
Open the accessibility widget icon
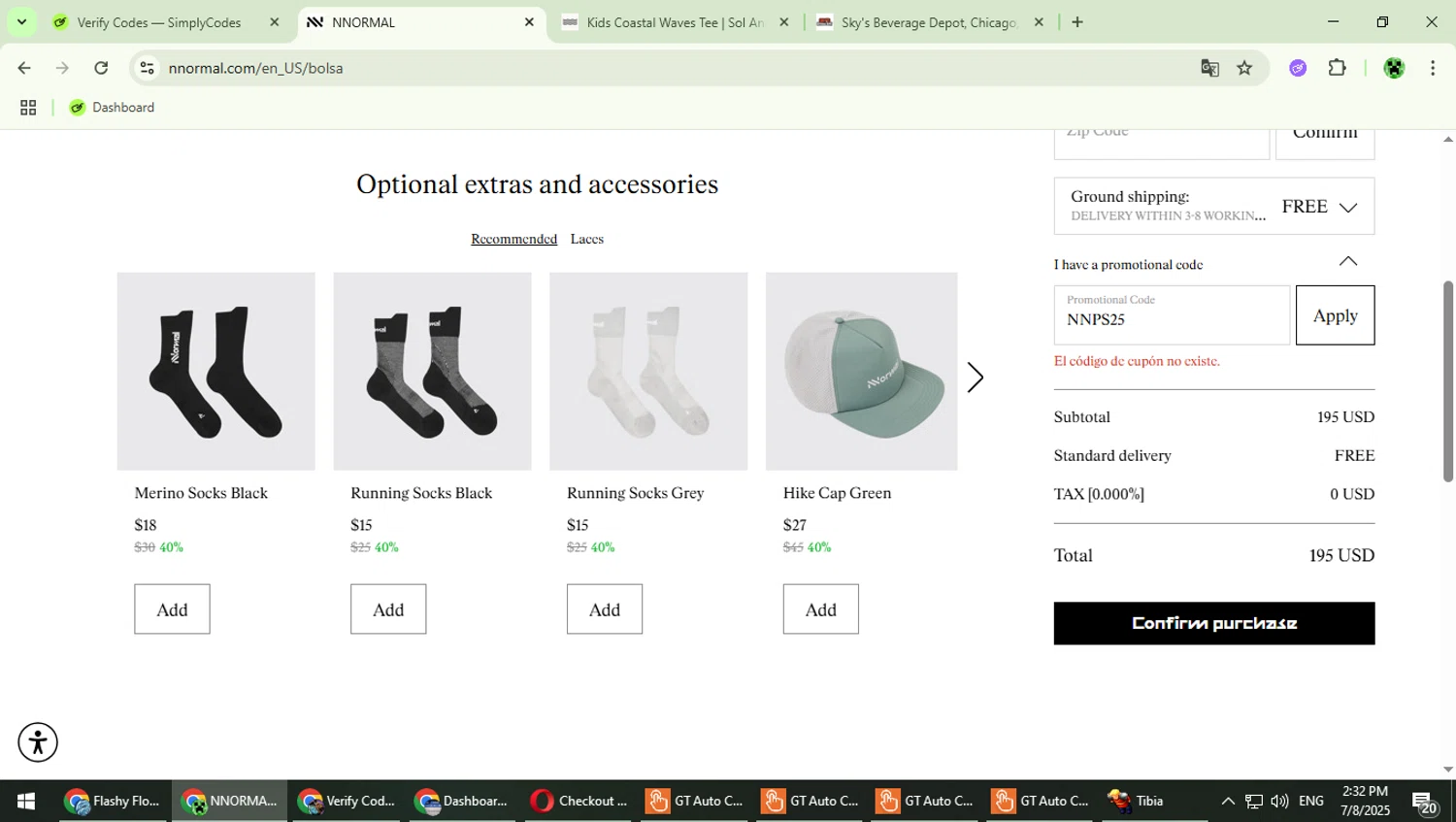click(38, 742)
